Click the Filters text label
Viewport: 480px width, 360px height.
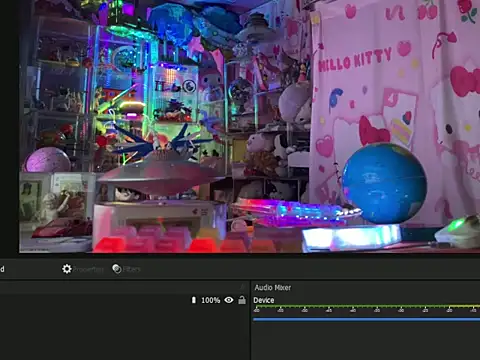[x=132, y=269]
